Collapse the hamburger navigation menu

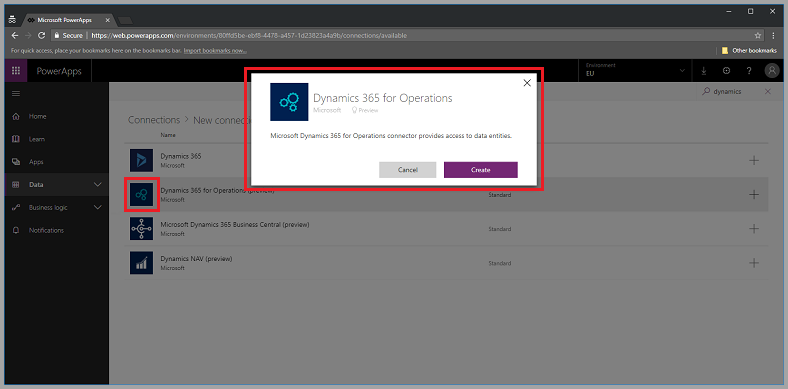tap(16, 93)
